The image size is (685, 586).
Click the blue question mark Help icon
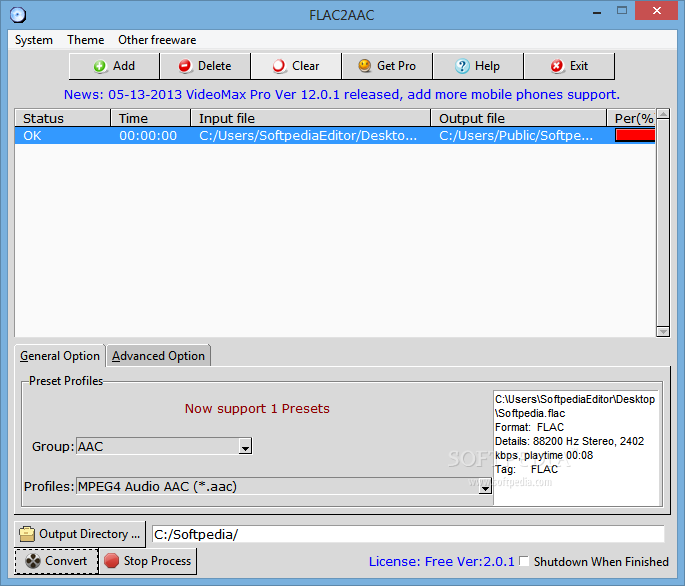(x=462, y=66)
